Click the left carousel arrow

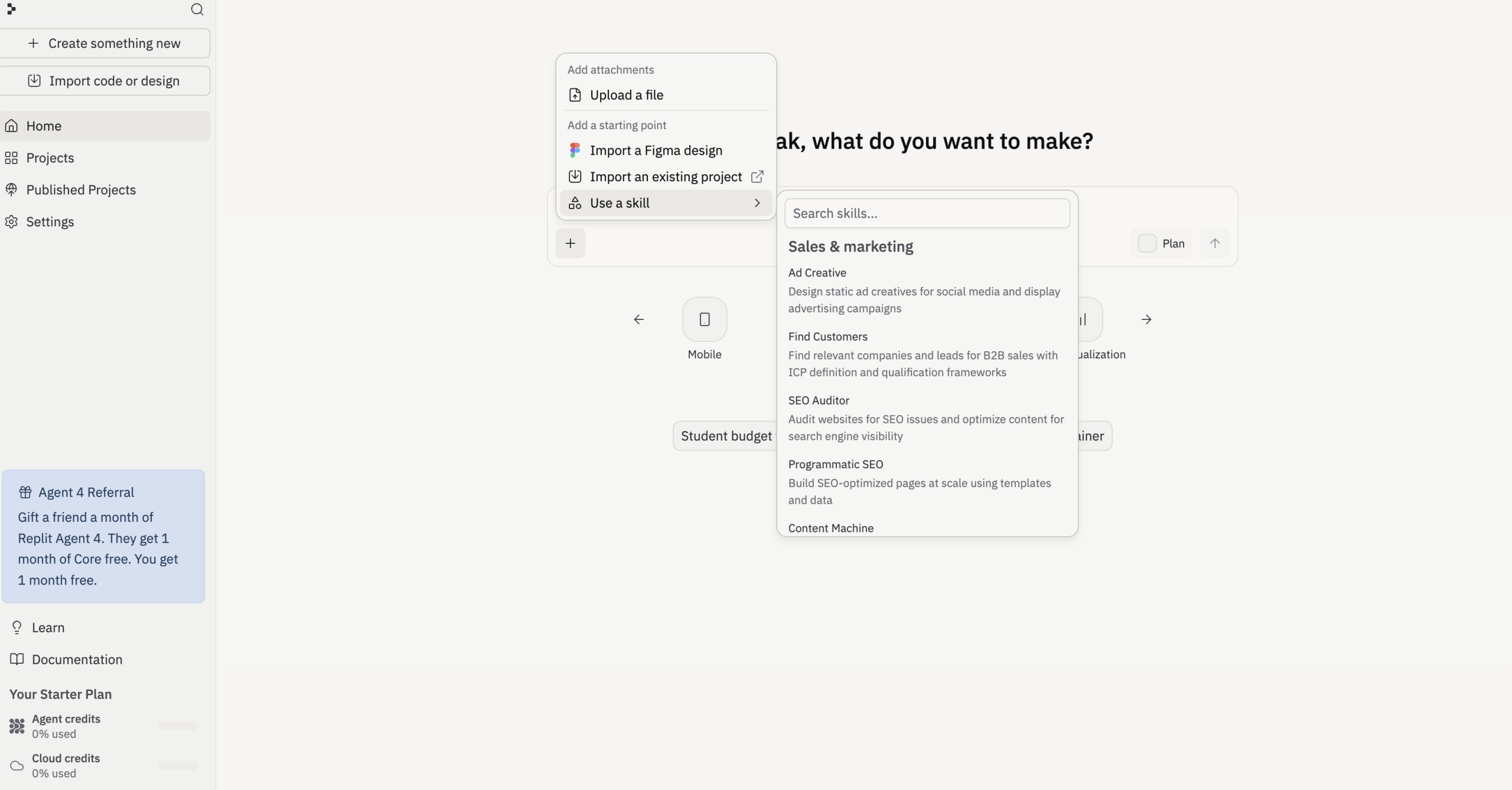[638, 319]
